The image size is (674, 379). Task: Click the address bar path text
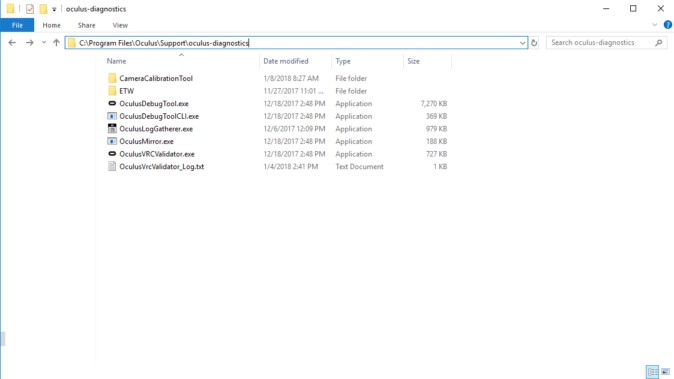coord(164,43)
